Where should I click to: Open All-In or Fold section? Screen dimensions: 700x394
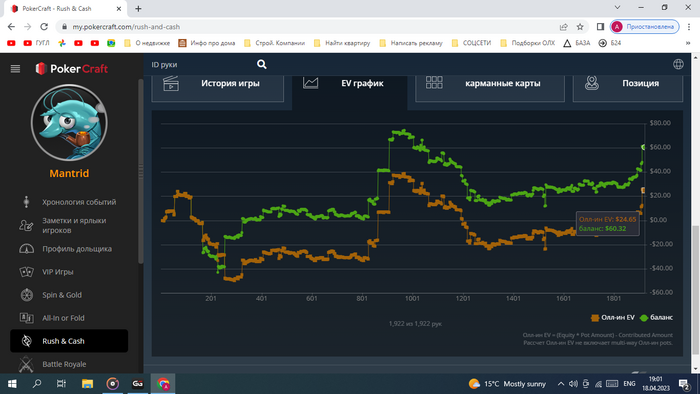point(63,318)
